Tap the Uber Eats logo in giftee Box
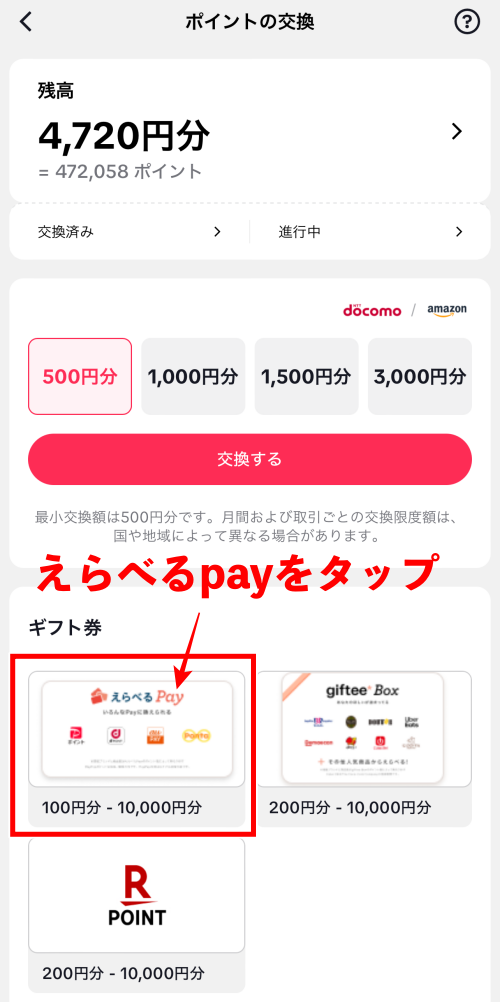 (x=412, y=721)
